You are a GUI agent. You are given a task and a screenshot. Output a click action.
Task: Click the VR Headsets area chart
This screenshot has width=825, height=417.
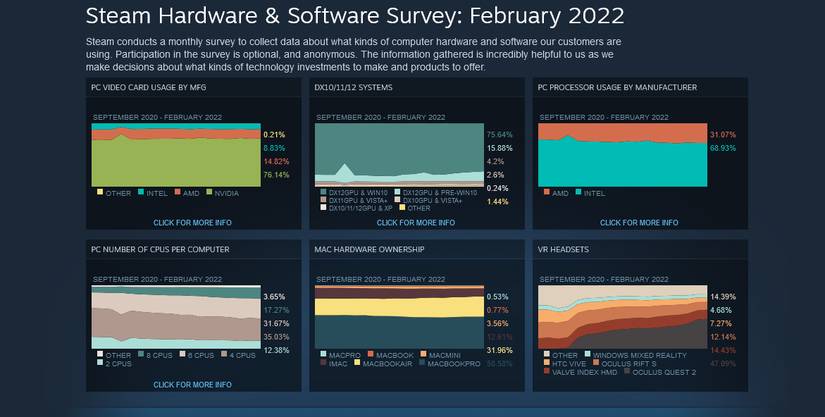pos(622,317)
